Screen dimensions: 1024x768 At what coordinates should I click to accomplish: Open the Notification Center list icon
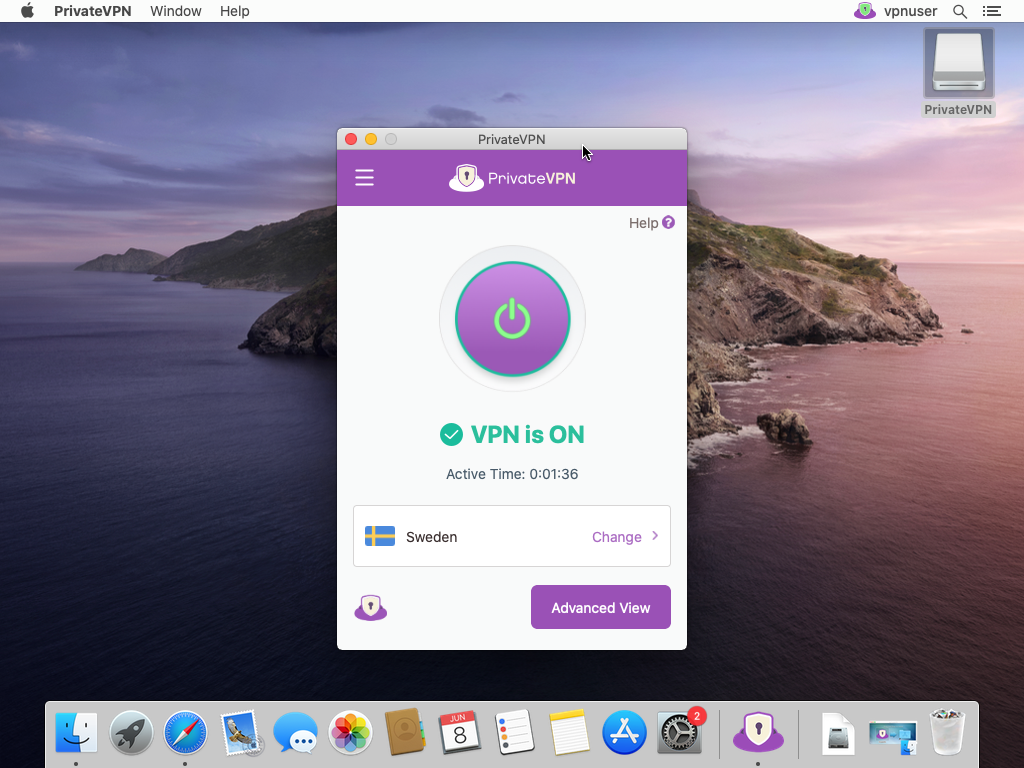(x=991, y=11)
